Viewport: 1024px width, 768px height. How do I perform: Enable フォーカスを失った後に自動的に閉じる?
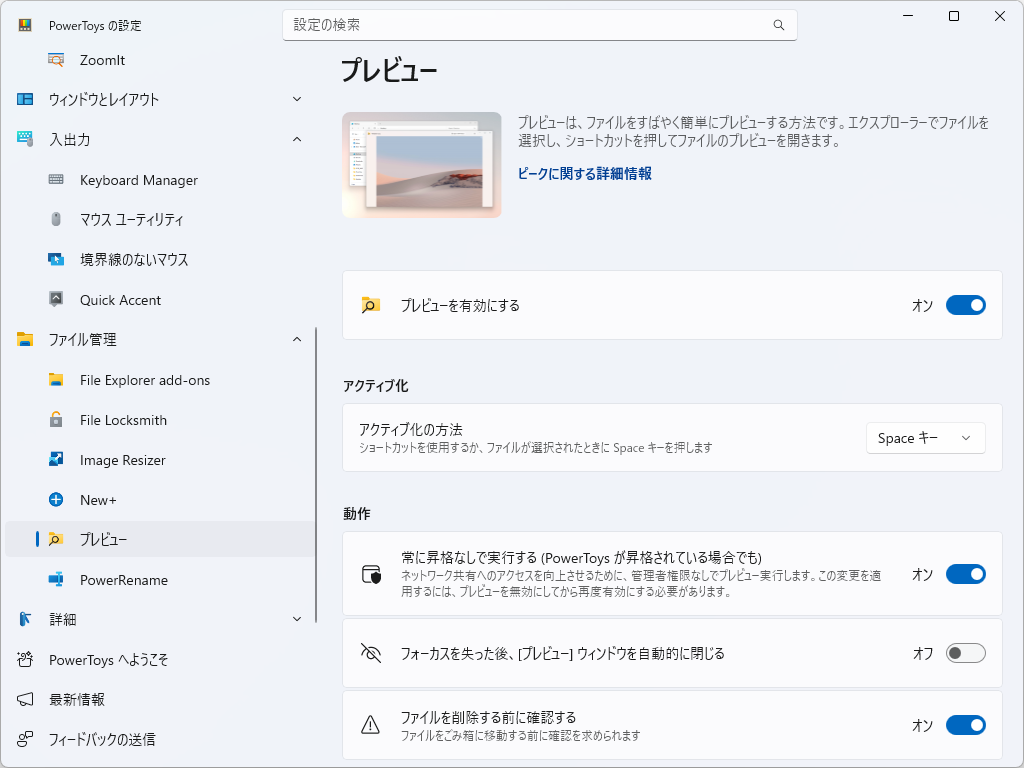click(x=965, y=653)
